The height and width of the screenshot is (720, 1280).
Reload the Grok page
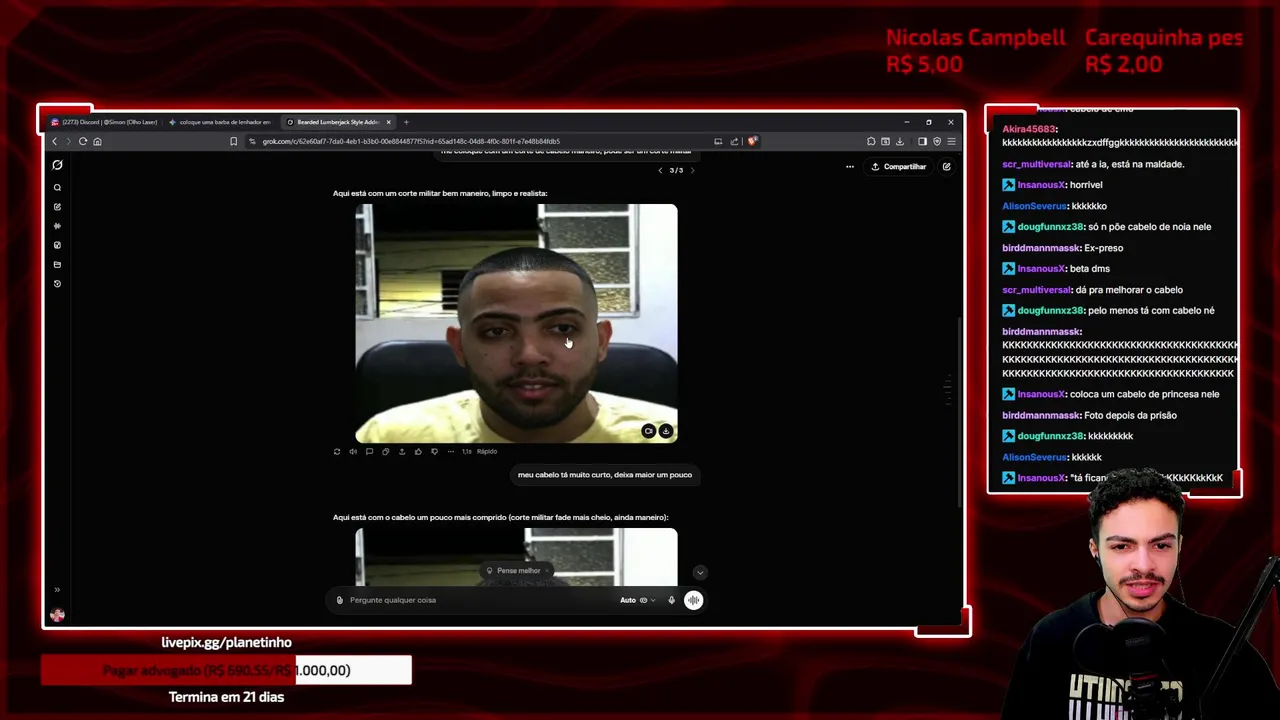tap(83, 141)
